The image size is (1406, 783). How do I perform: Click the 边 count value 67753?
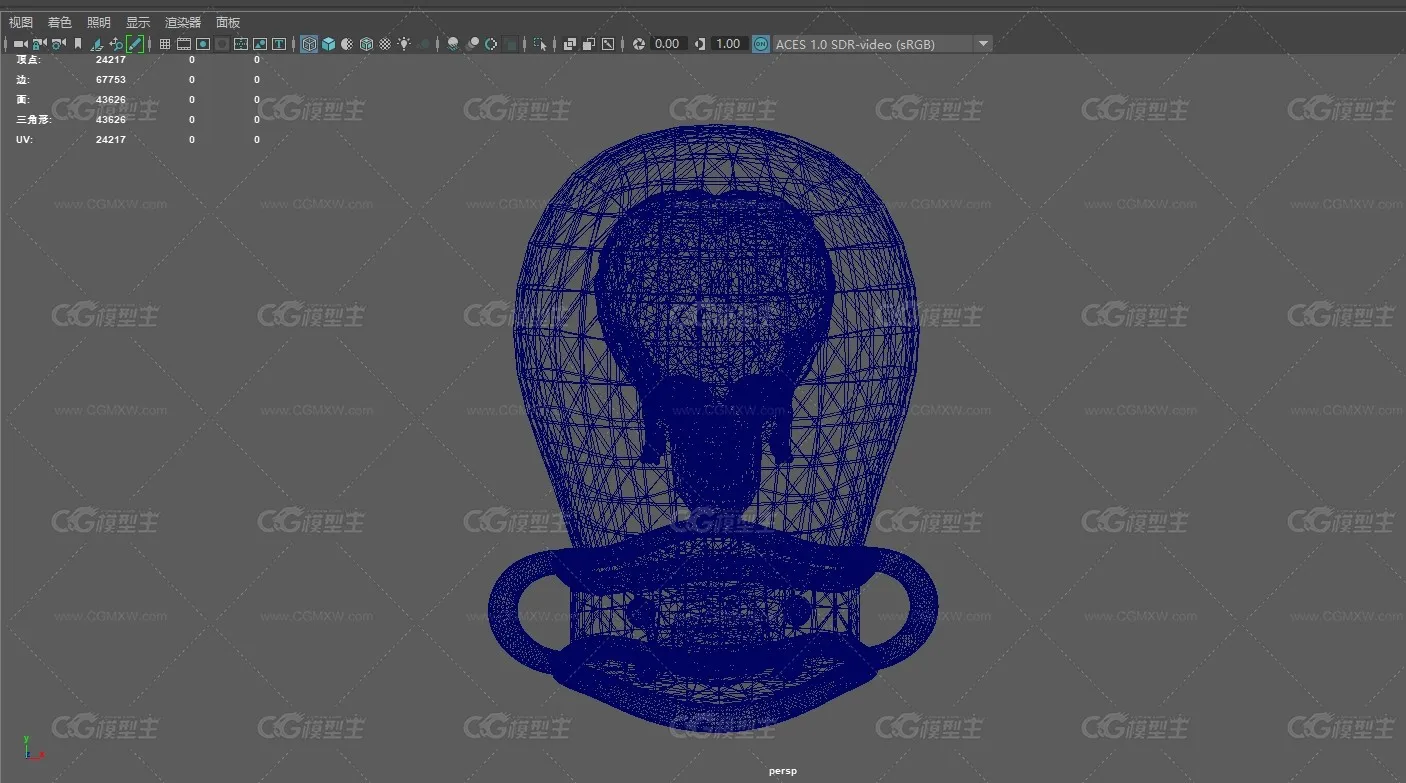pyautogui.click(x=111, y=79)
